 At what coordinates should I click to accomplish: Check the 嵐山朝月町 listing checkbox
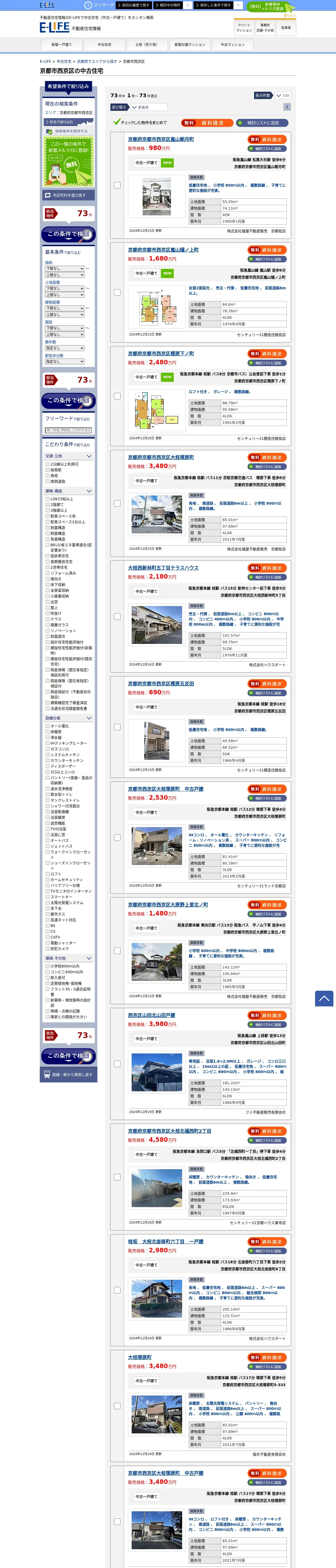117,185
